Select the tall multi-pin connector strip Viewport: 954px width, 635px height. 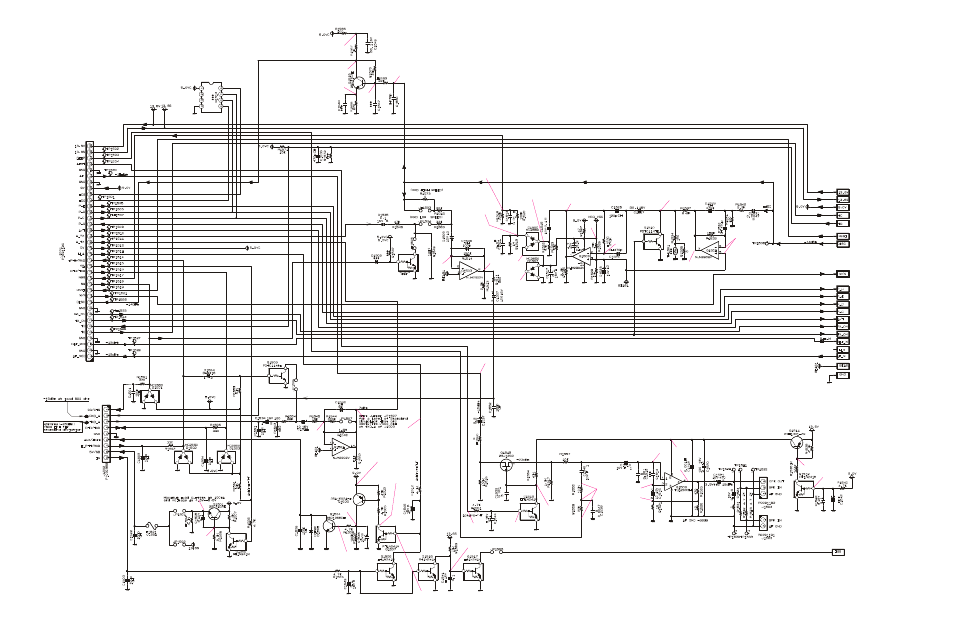pos(90,252)
